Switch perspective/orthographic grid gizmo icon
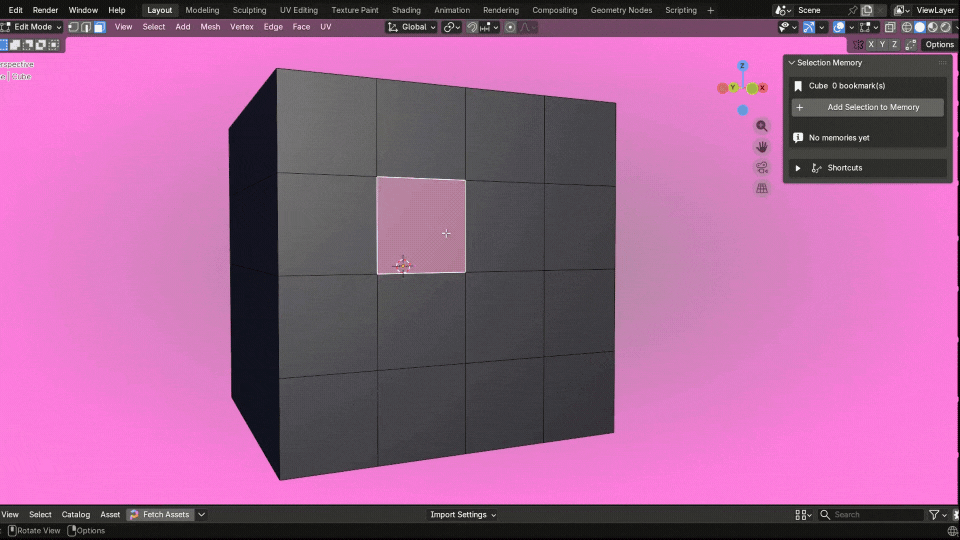The height and width of the screenshot is (540, 960). pyautogui.click(x=762, y=189)
